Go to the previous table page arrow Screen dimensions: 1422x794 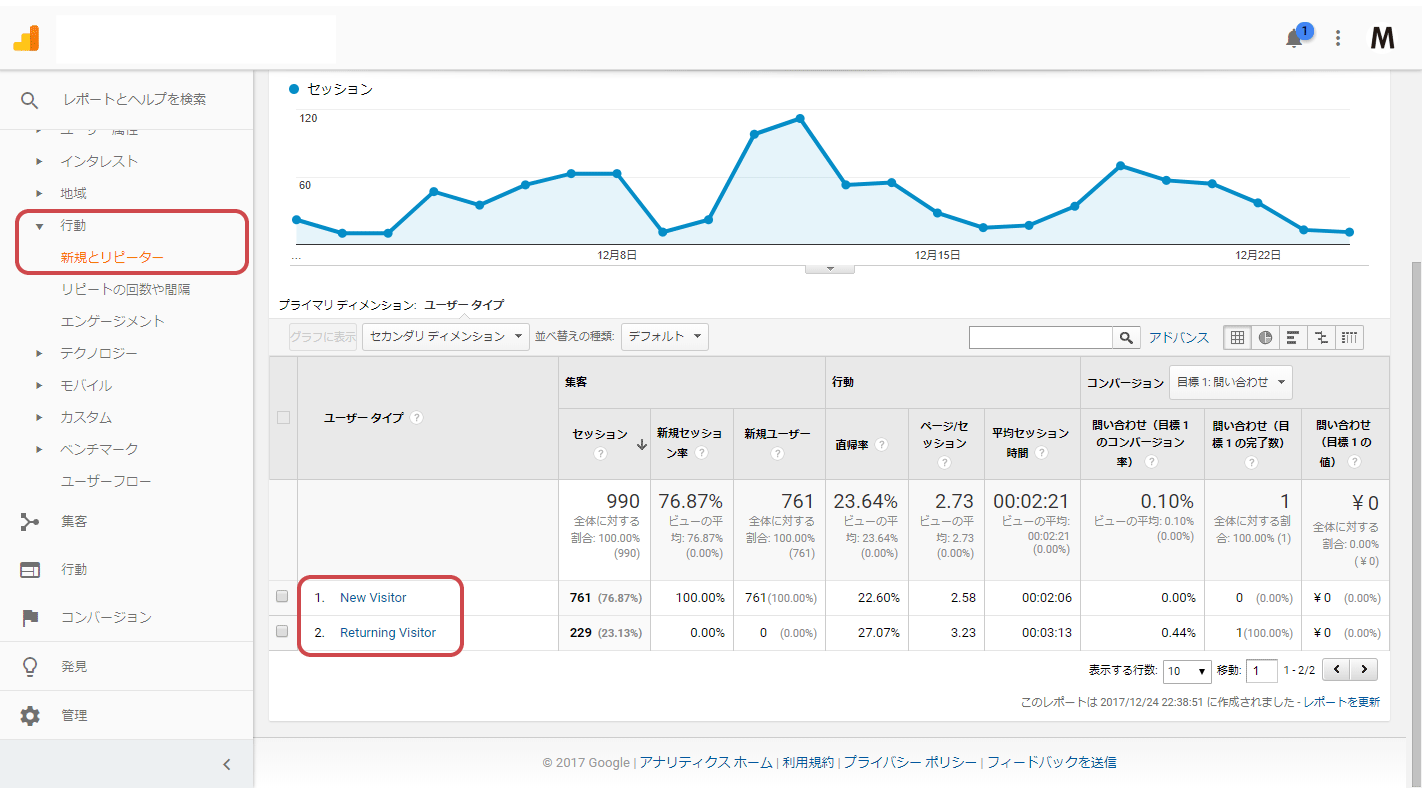point(1336,670)
